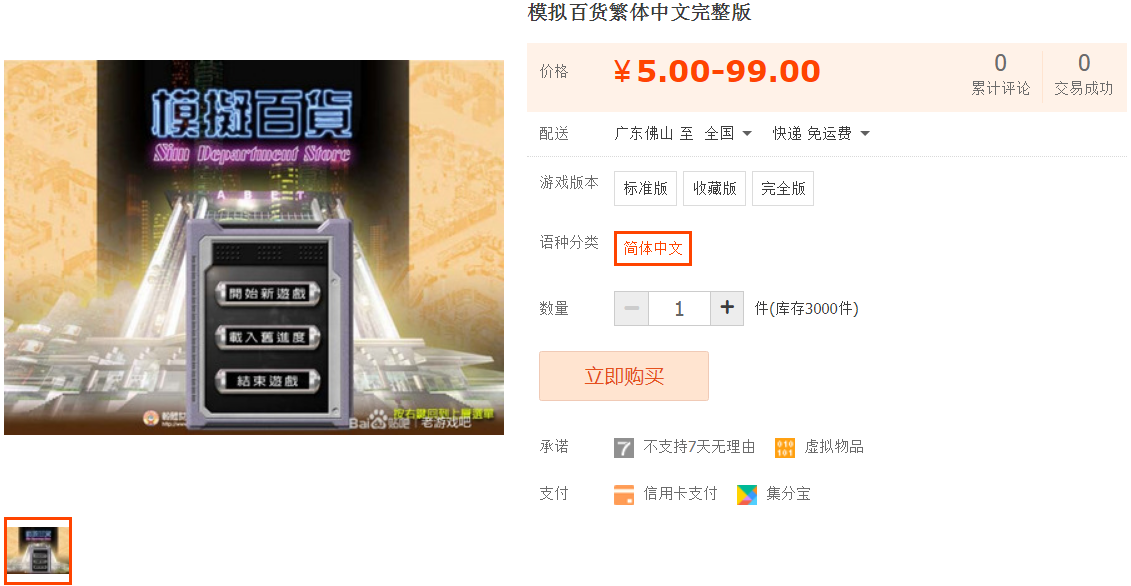Select the 收藏版 game version
Screen dimensions: 1131x586
[x=715, y=188]
